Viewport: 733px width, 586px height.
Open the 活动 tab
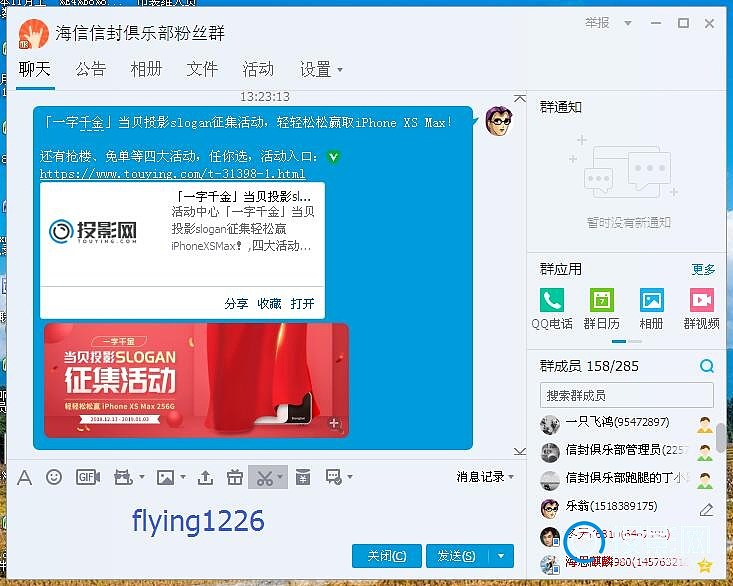(x=258, y=70)
